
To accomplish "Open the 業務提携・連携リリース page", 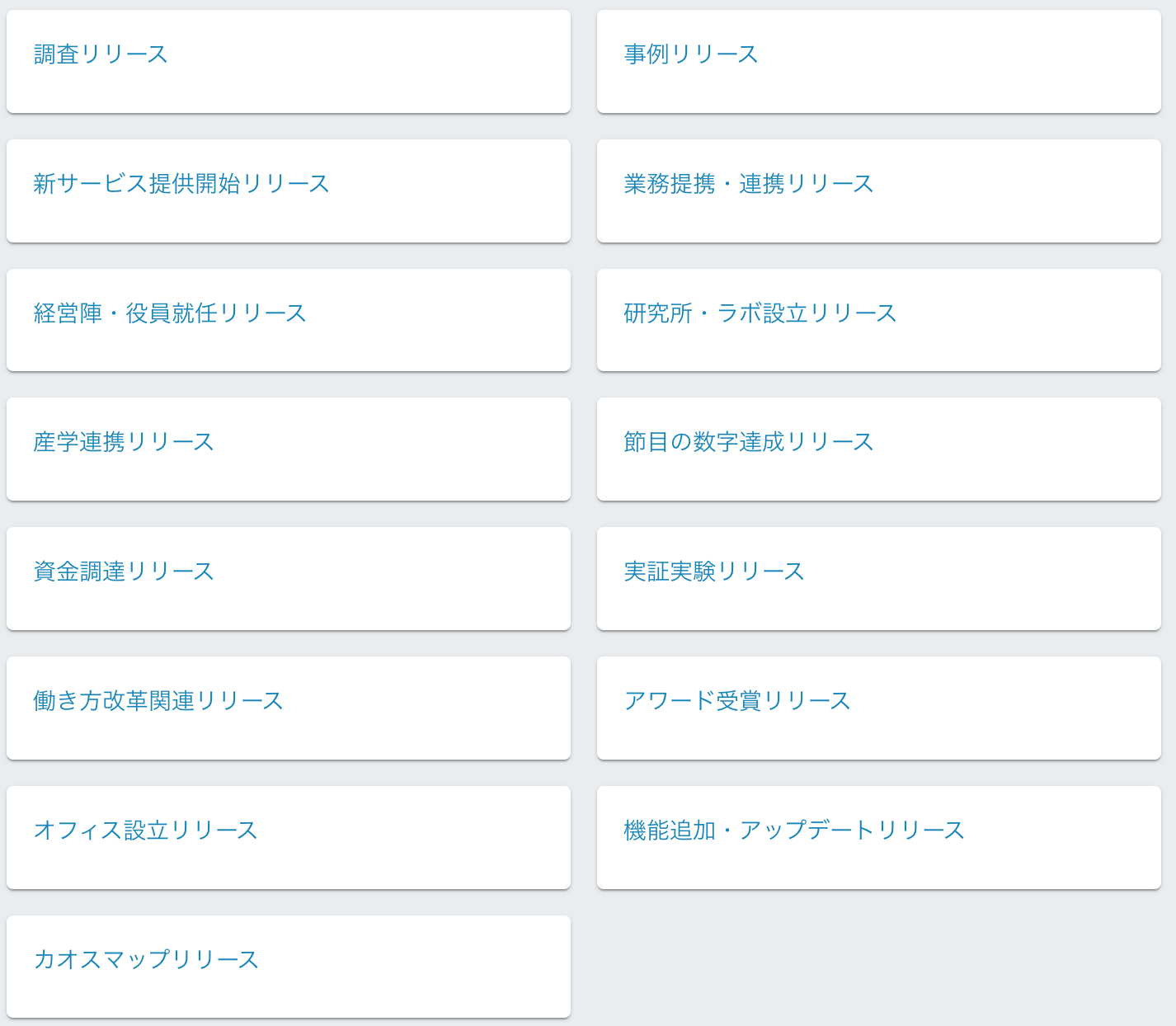I will [748, 183].
